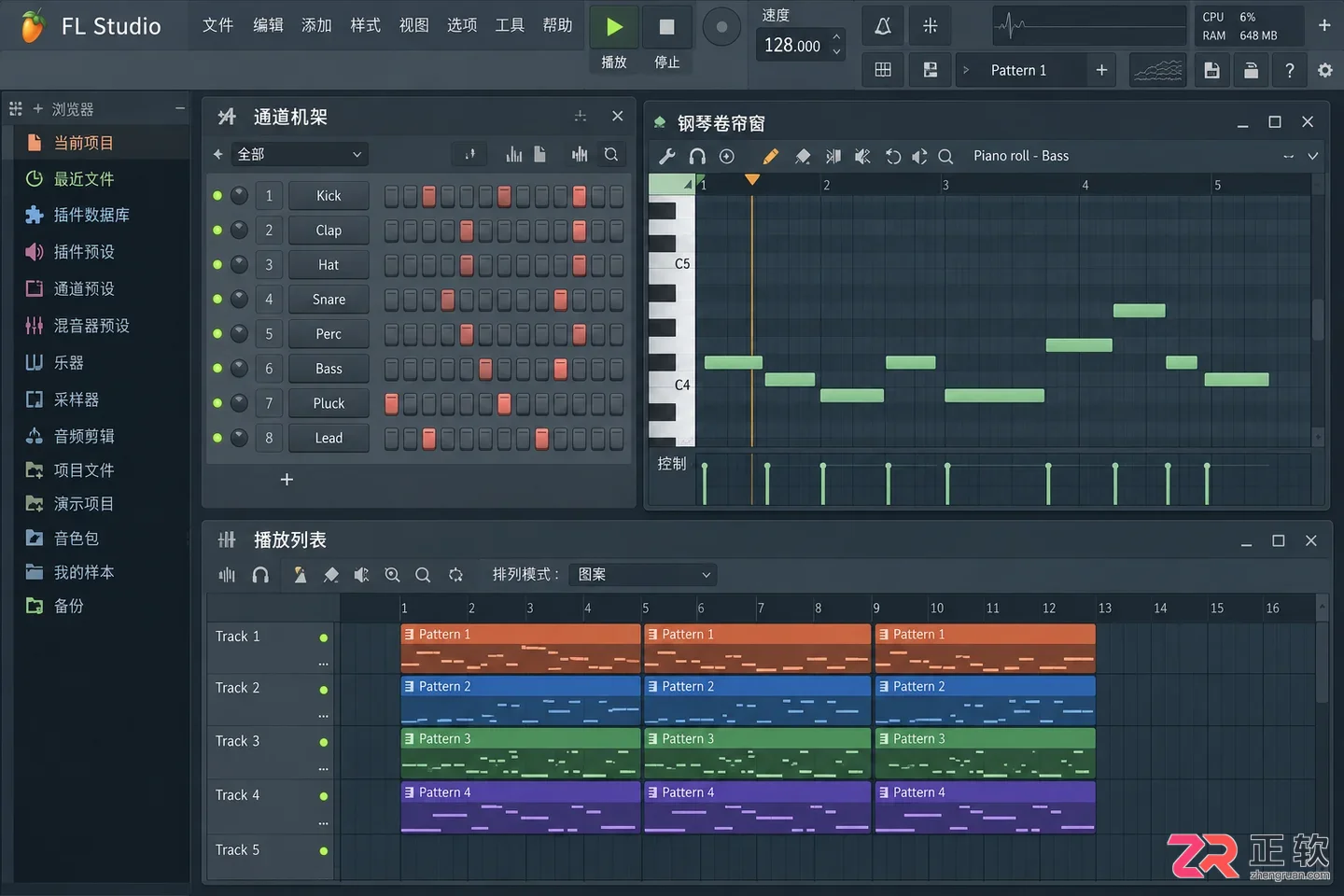Click the magnifier zoom icon in piano roll
This screenshot has height=896, width=1344.
pos(945,156)
